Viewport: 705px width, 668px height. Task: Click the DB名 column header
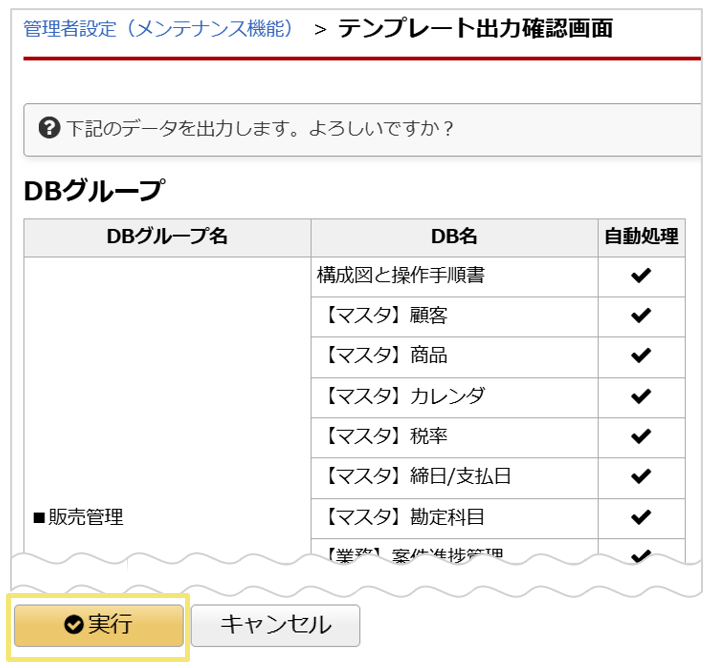click(x=455, y=237)
